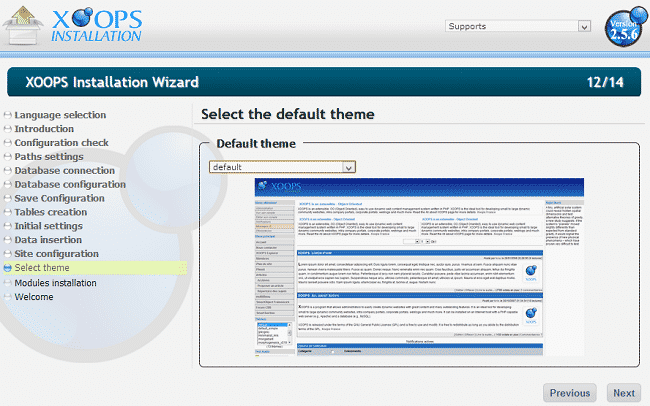This screenshot has width=650, height=406.
Task: Click the XOOPS Installation Wizard title
Action: pyautogui.click(x=112, y=82)
